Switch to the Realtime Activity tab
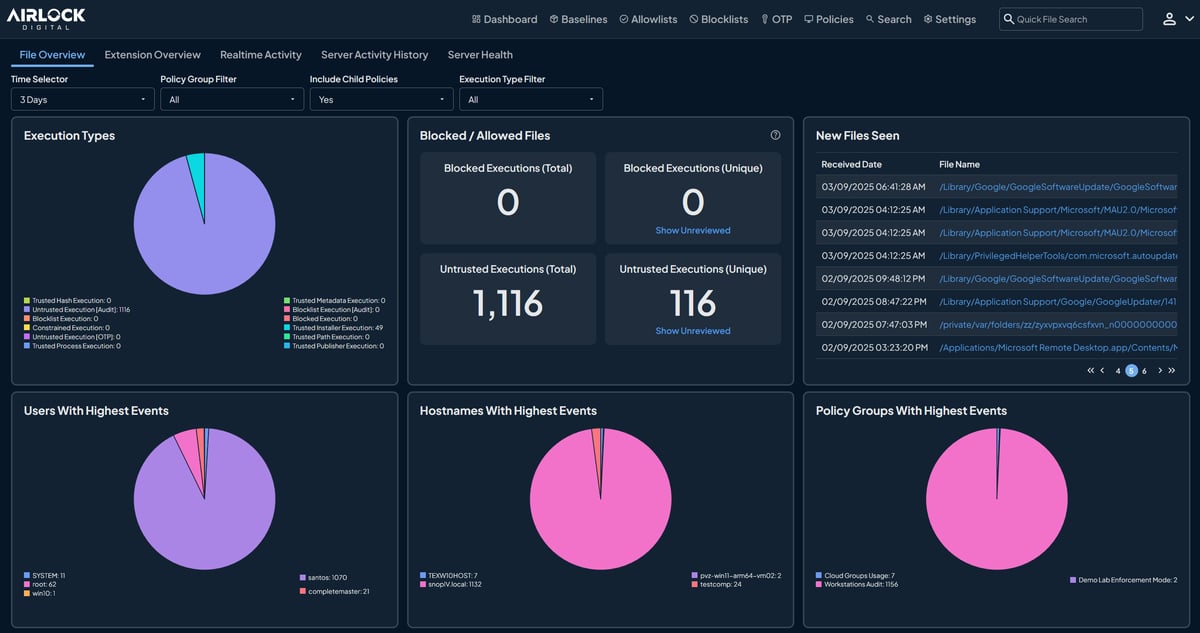1200x633 pixels. point(261,54)
